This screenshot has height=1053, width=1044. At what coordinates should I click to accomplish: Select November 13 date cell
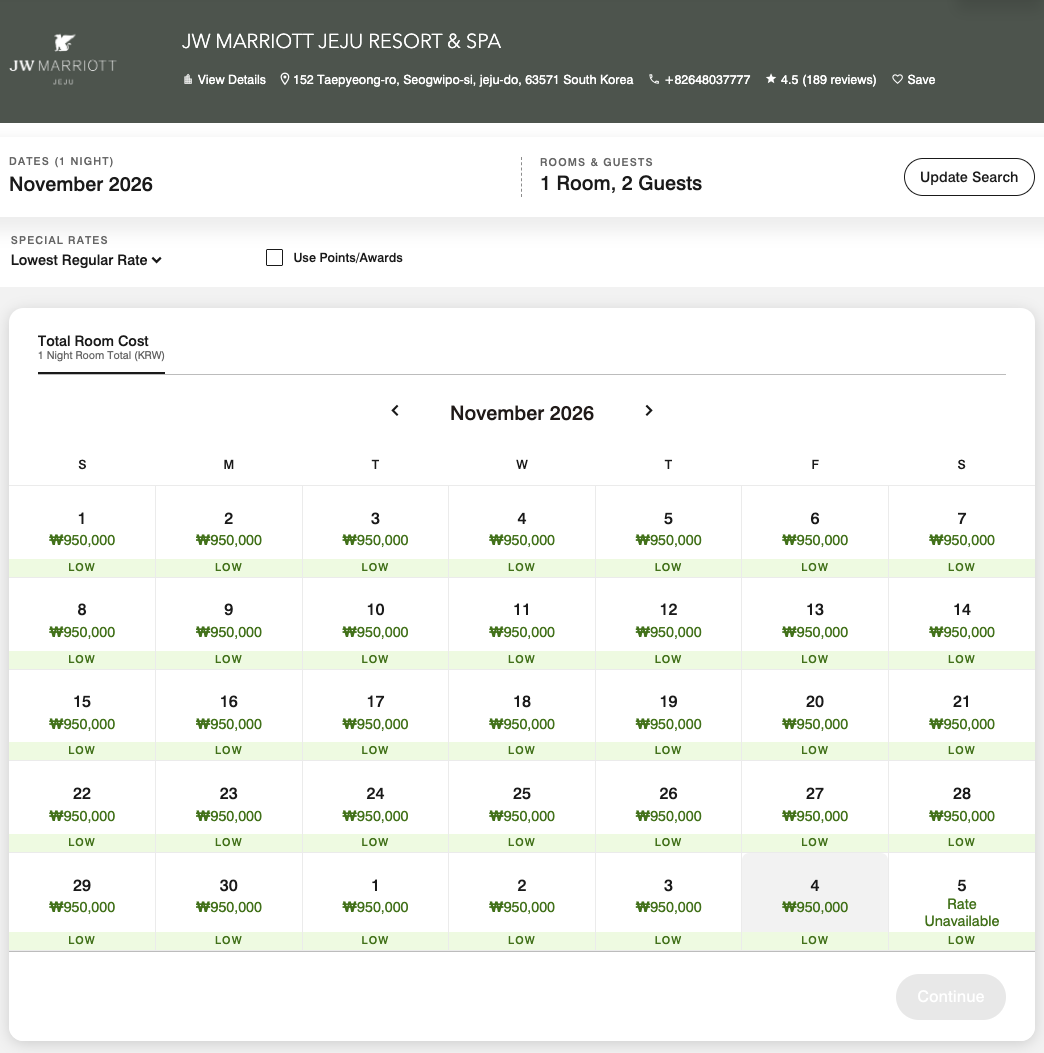814,623
